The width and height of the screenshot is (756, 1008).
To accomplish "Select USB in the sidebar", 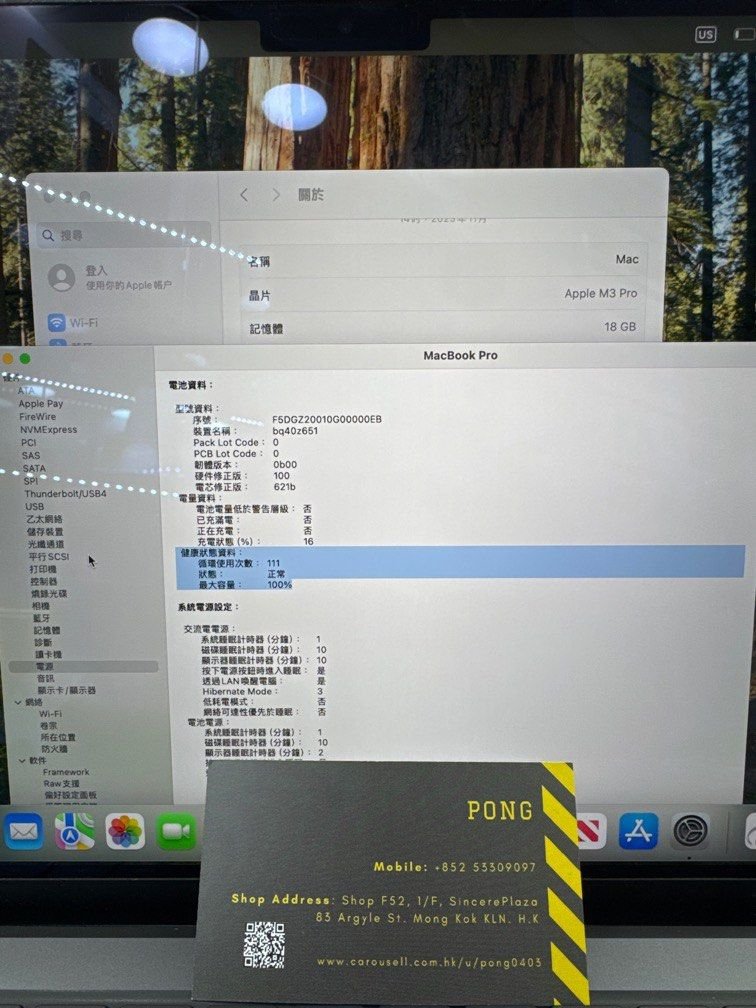I will [x=34, y=507].
